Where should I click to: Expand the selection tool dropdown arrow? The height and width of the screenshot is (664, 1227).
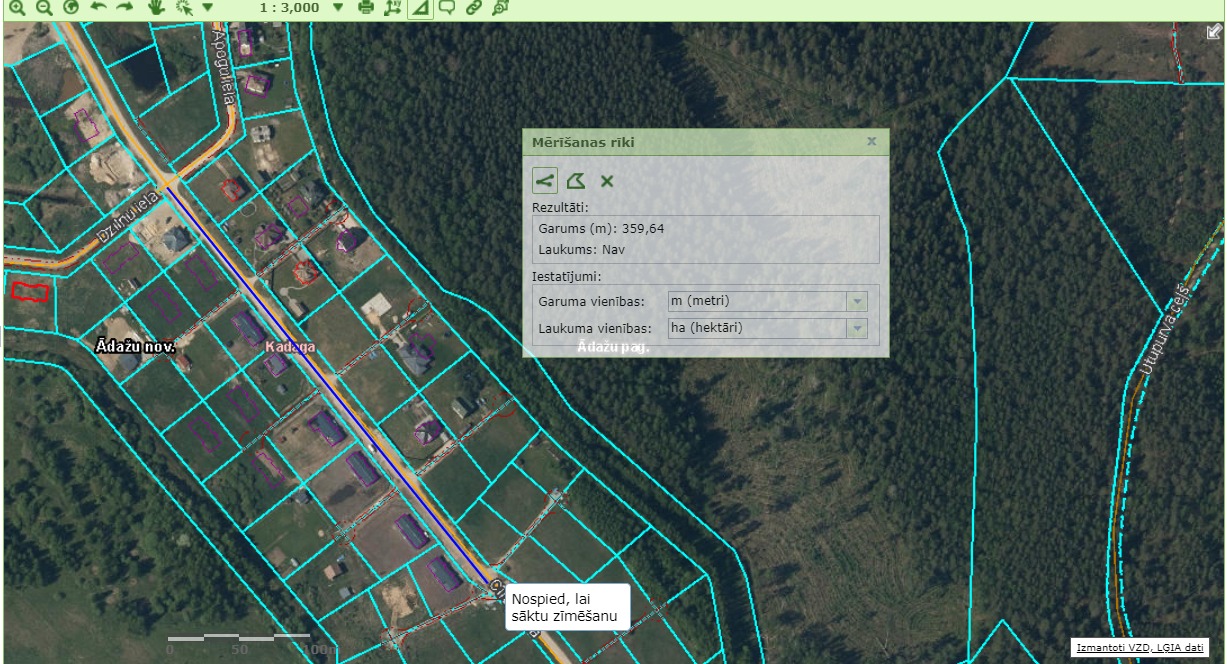click(207, 8)
